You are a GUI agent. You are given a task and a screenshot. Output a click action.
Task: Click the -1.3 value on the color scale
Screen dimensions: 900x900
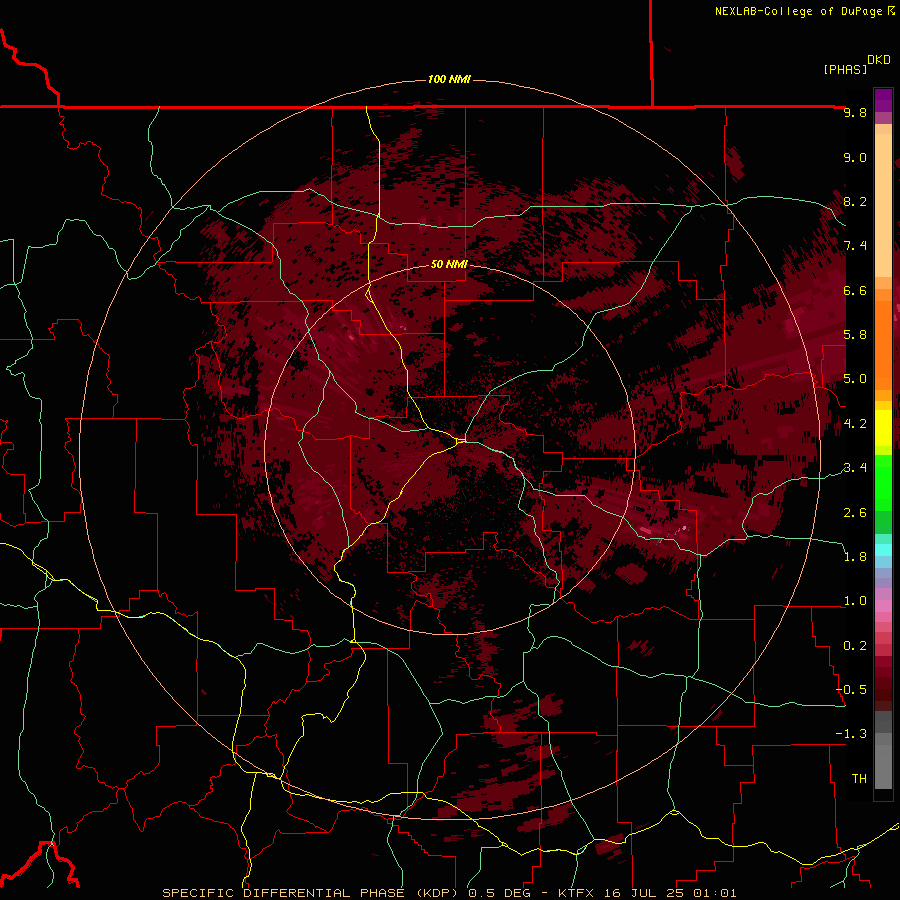pos(851,734)
